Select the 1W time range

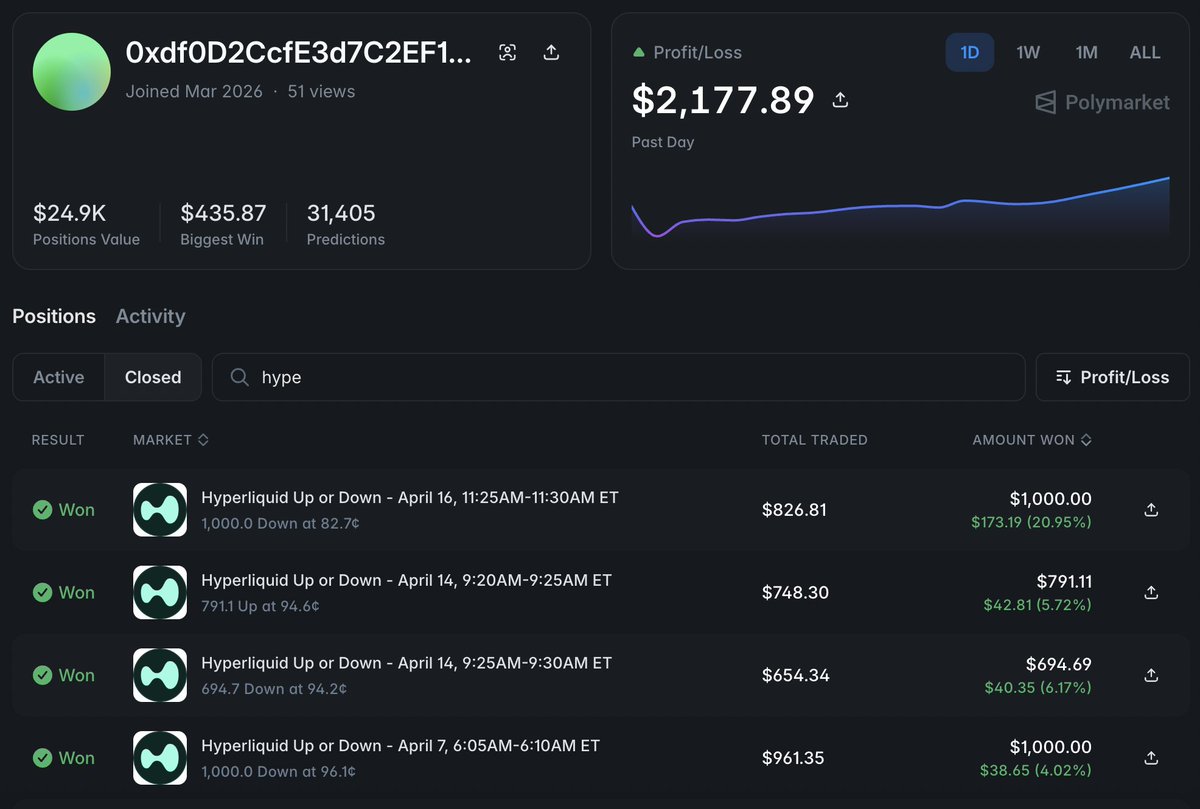point(1028,52)
